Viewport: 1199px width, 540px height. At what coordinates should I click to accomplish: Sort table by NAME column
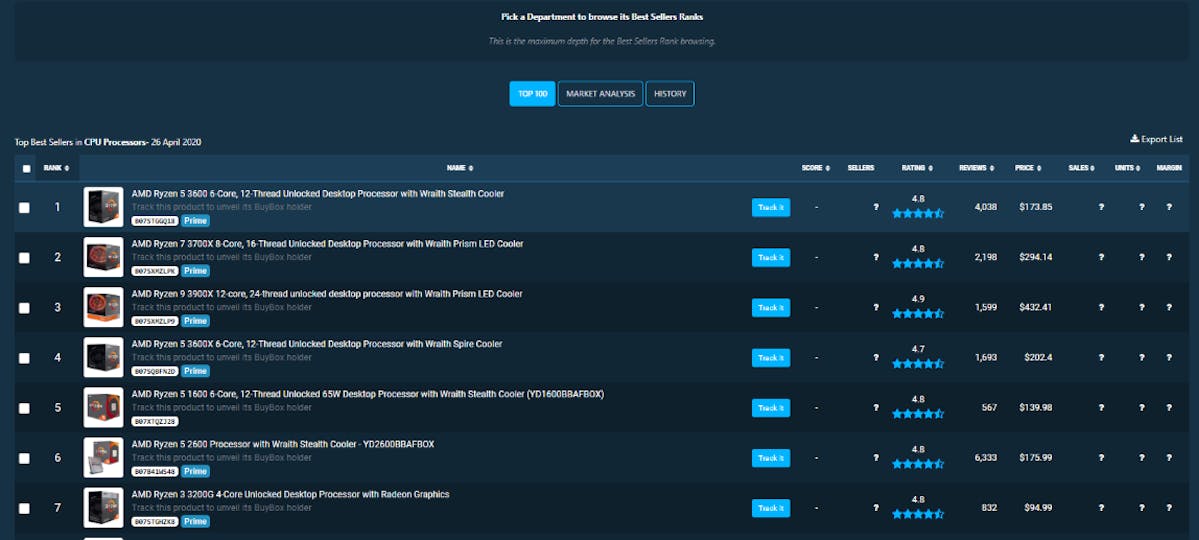460,168
